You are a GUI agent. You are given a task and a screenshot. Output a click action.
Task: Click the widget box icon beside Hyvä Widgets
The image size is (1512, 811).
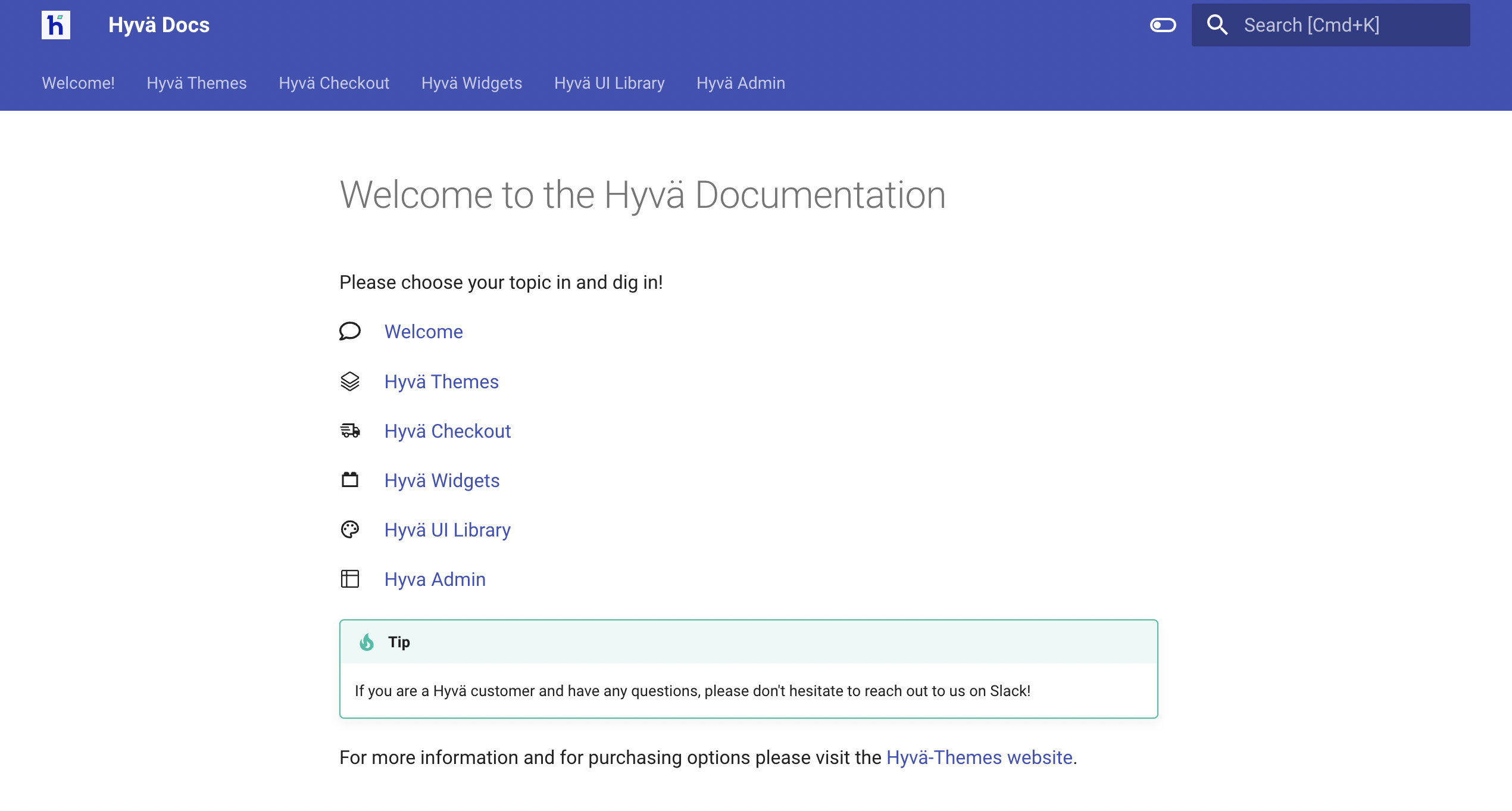[x=350, y=481]
